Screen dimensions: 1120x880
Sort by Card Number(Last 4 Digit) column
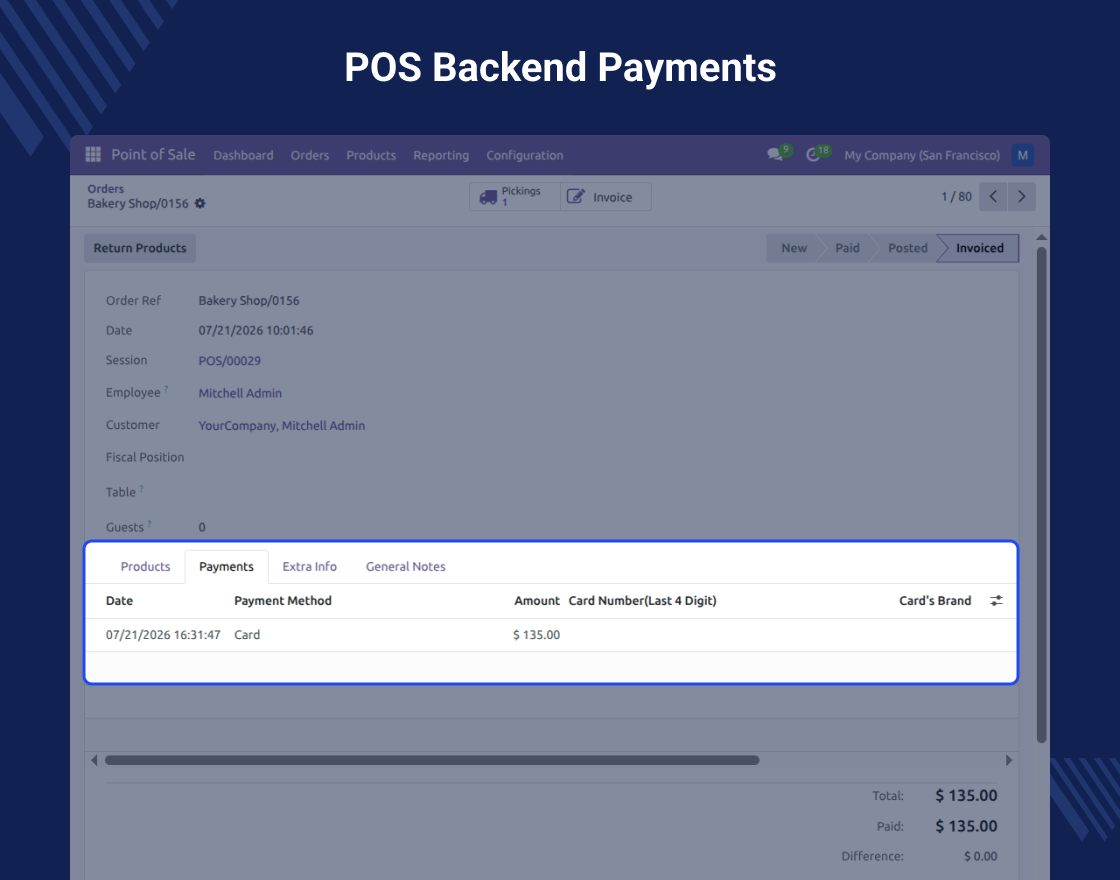pyautogui.click(x=642, y=601)
